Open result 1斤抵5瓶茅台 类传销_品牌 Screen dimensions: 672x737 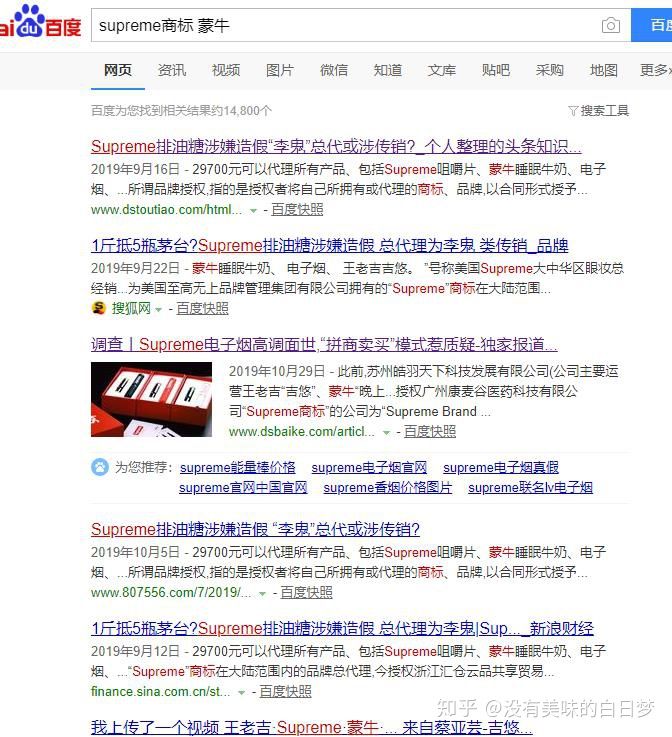[330, 246]
